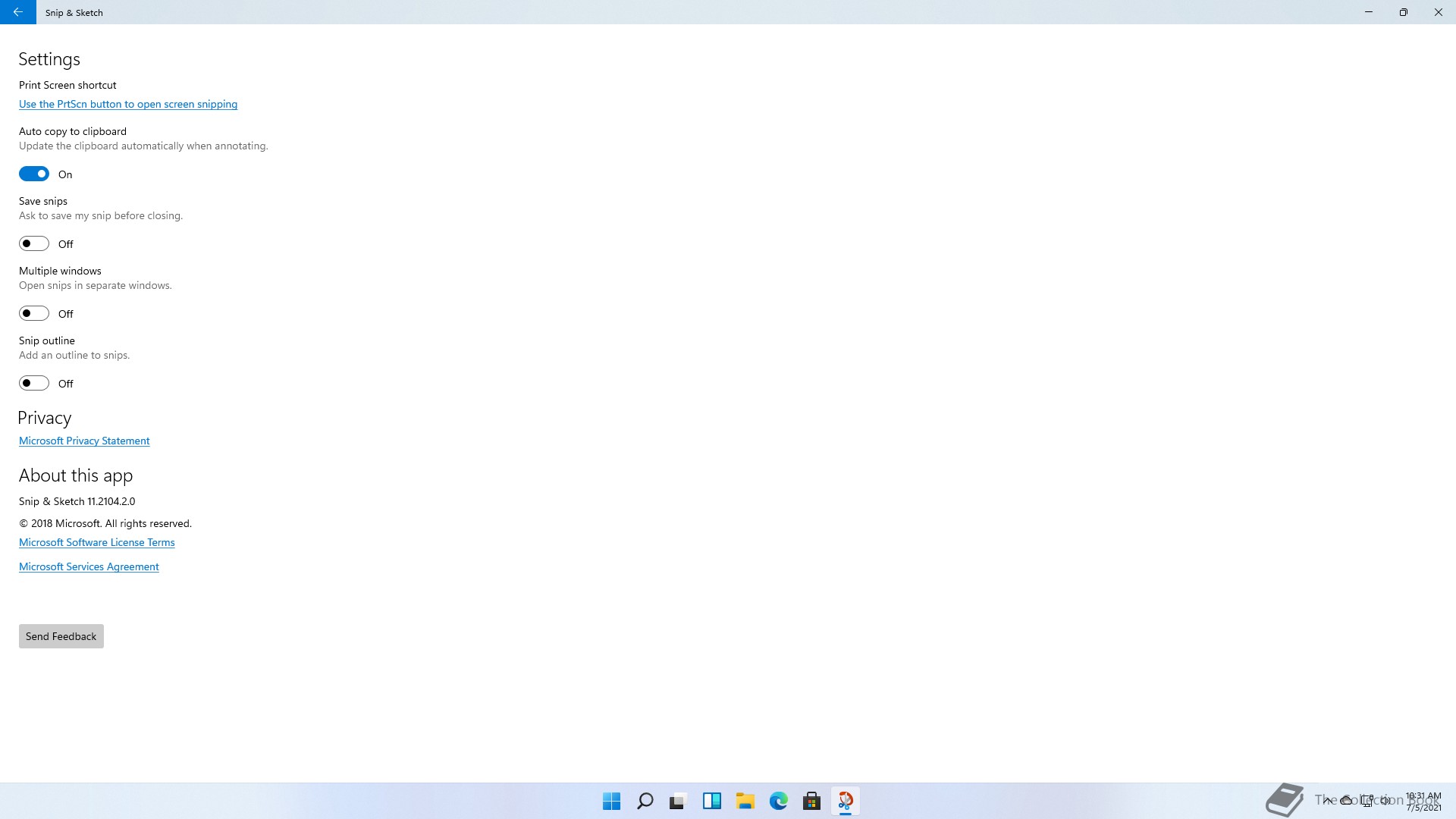Show hidden icons in system tray

pos(1328,800)
